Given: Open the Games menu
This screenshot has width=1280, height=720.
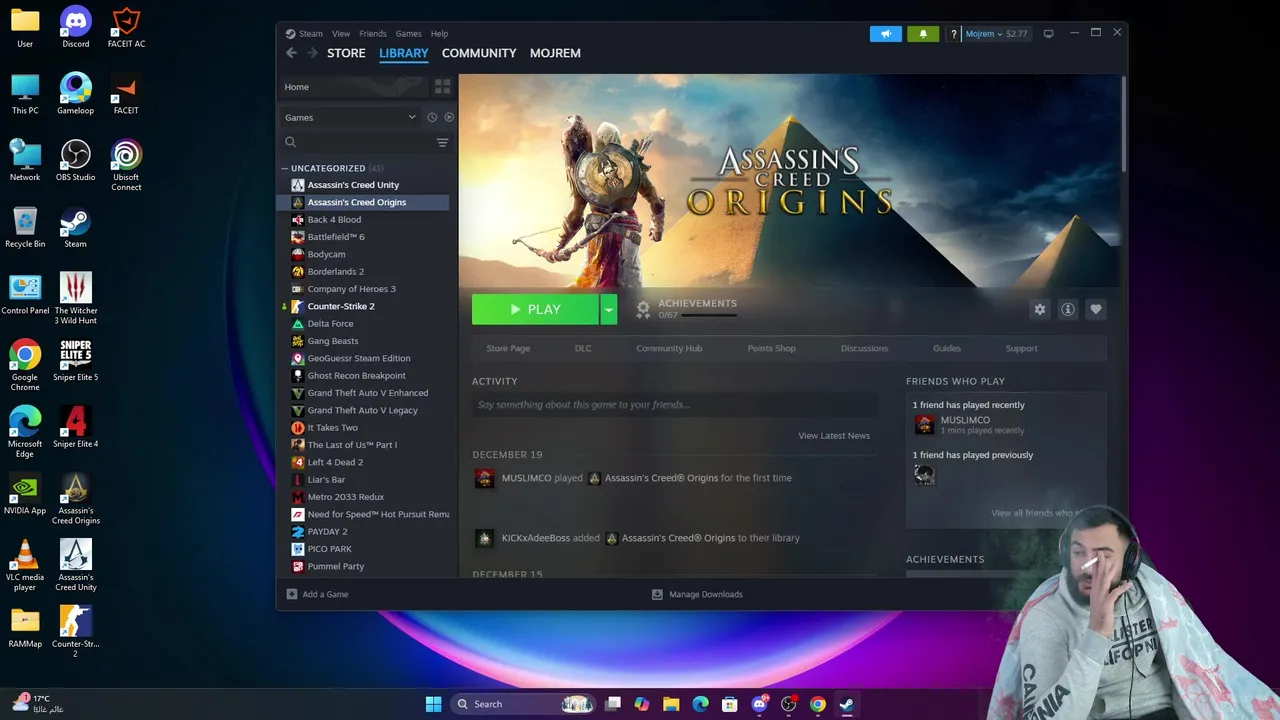Looking at the screenshot, I should coord(408,34).
